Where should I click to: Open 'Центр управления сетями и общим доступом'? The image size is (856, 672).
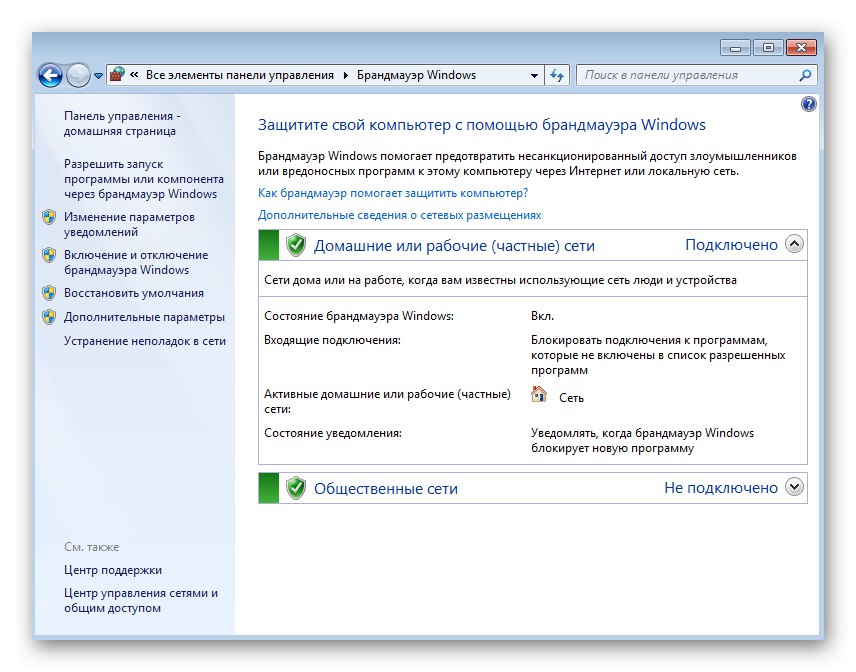tap(141, 600)
